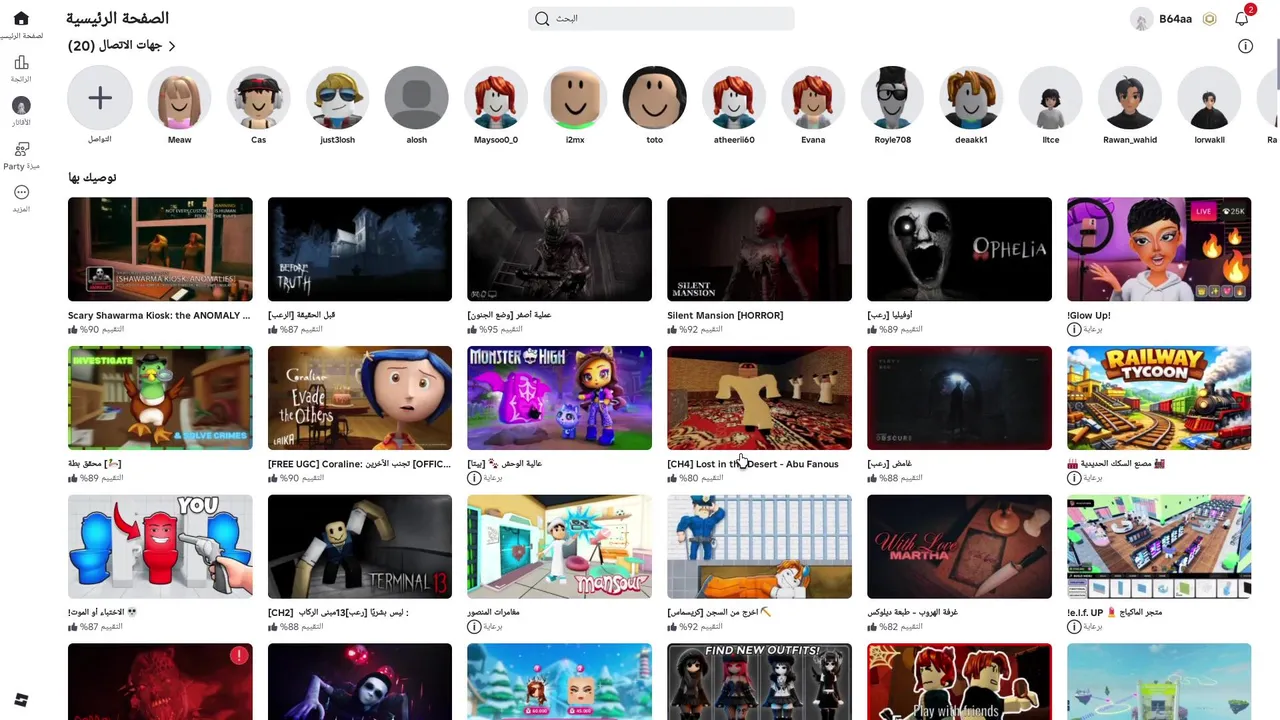Open the B64aa profile avatar
Image resolution: width=1280 pixels, height=720 pixels.
[1142, 19]
